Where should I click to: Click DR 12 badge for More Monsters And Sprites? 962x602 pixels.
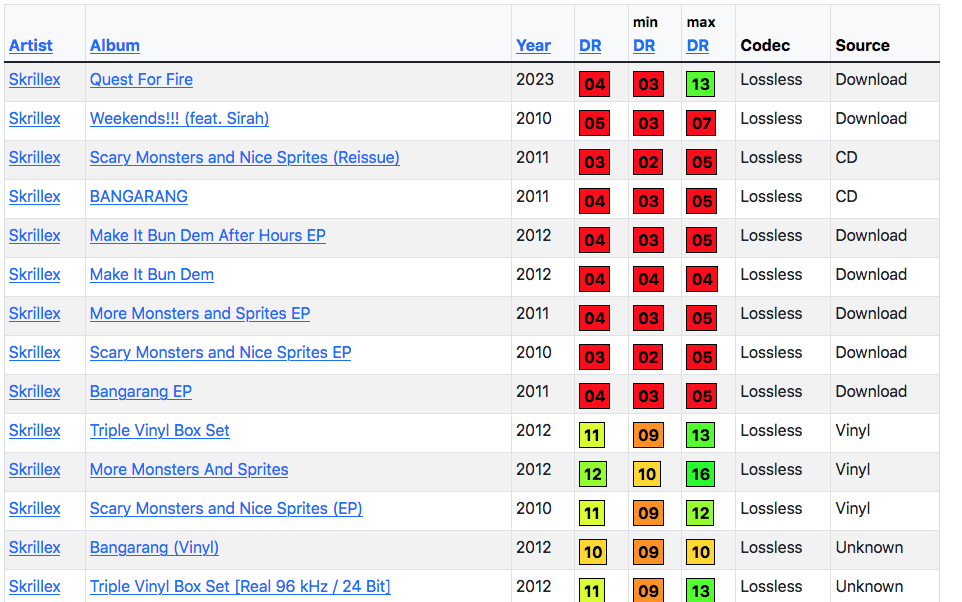pos(593,474)
